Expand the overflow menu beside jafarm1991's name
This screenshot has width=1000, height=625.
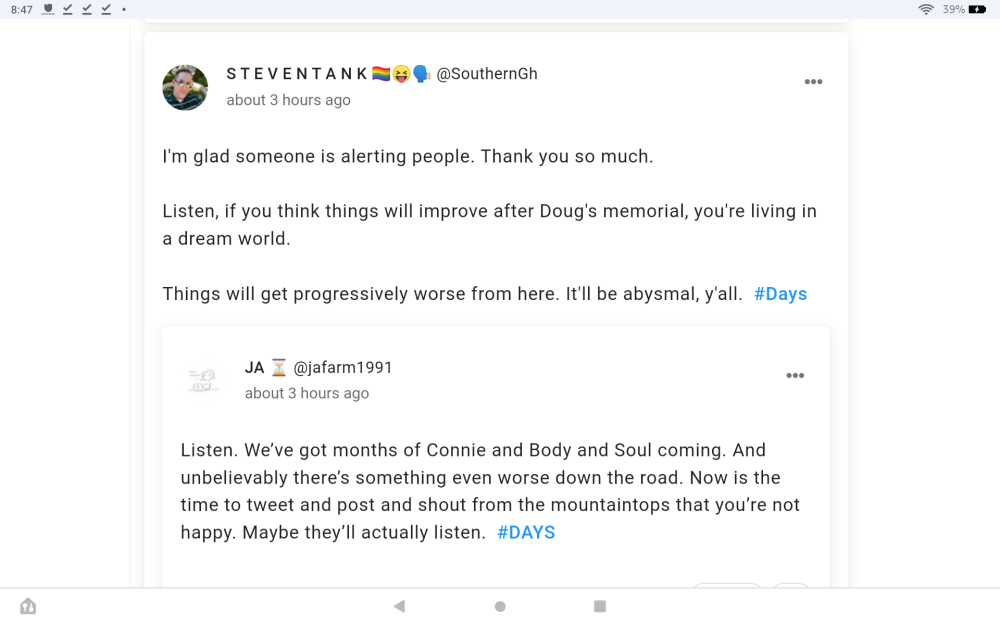[x=795, y=375]
